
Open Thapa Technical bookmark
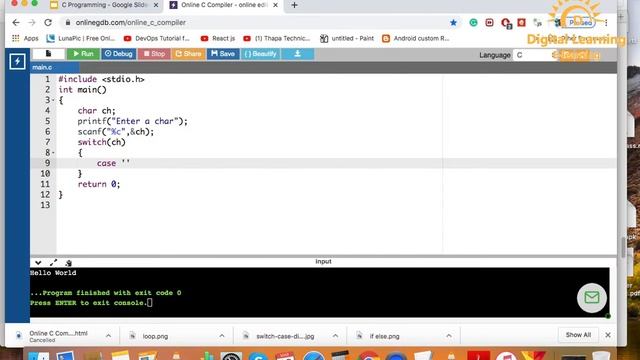tap(277, 38)
